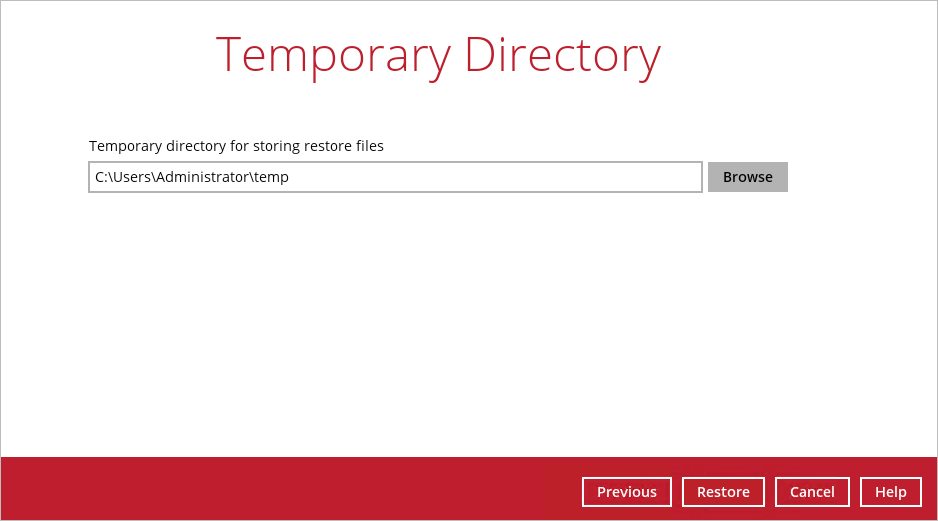Click the 'Temporary directory for storing restore files' label
Screen dimensions: 938x521
pyautogui.click(x=236, y=146)
